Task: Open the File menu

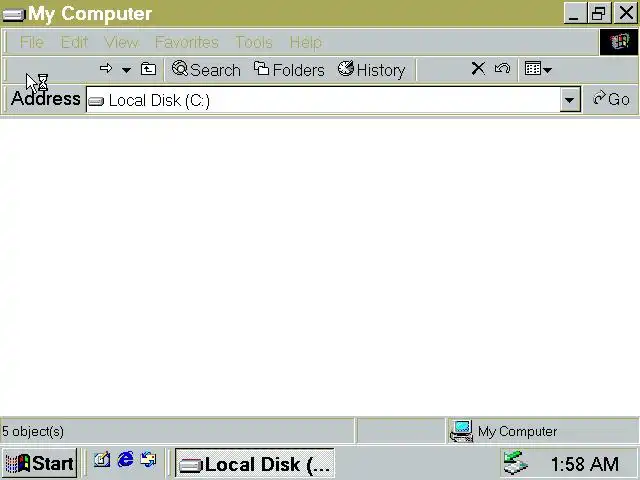Action: 31,42
